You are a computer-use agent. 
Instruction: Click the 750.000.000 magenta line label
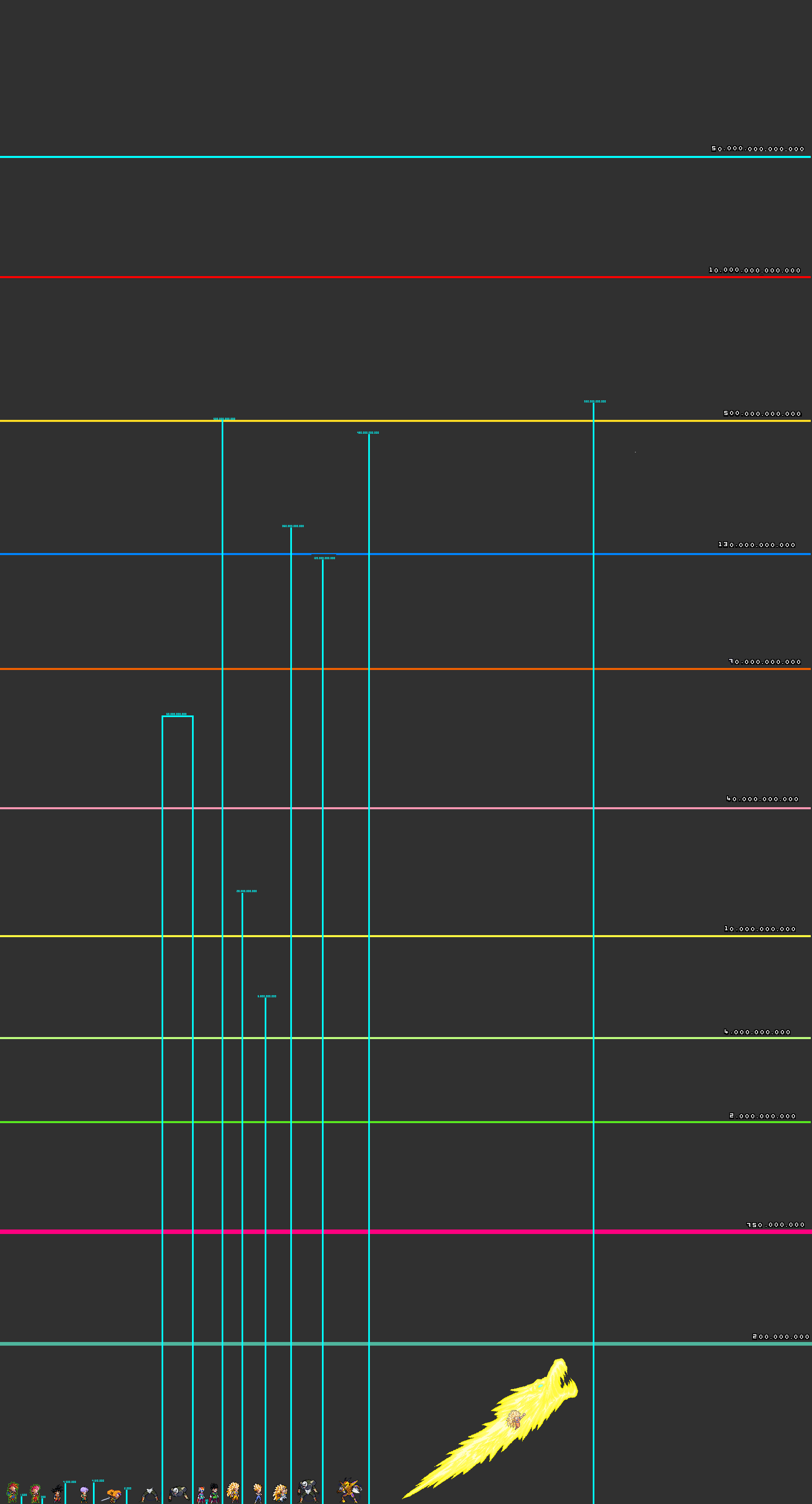pos(775,1225)
